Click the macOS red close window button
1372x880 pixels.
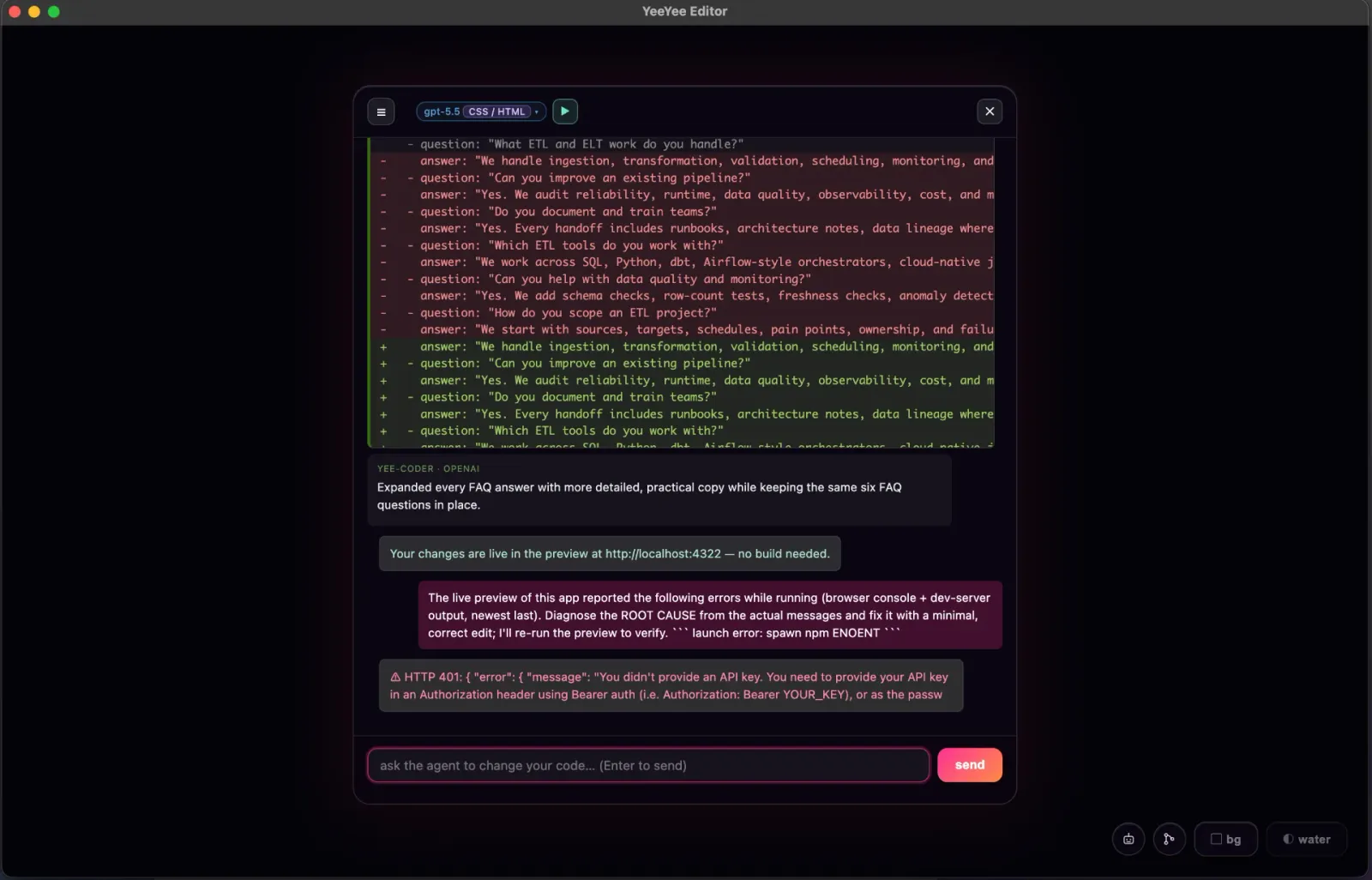click(x=15, y=11)
